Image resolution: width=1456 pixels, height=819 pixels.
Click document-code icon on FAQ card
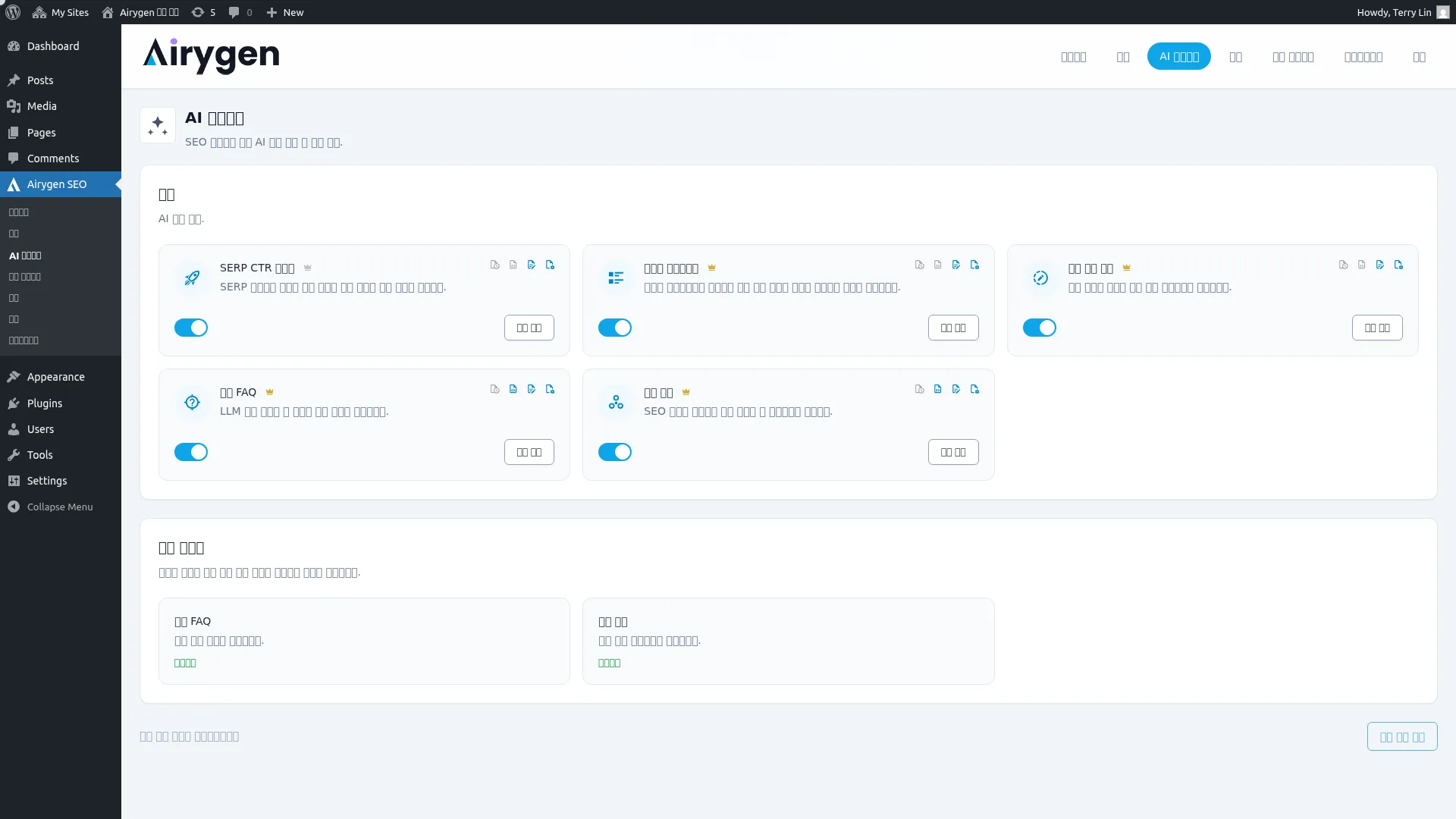[513, 389]
